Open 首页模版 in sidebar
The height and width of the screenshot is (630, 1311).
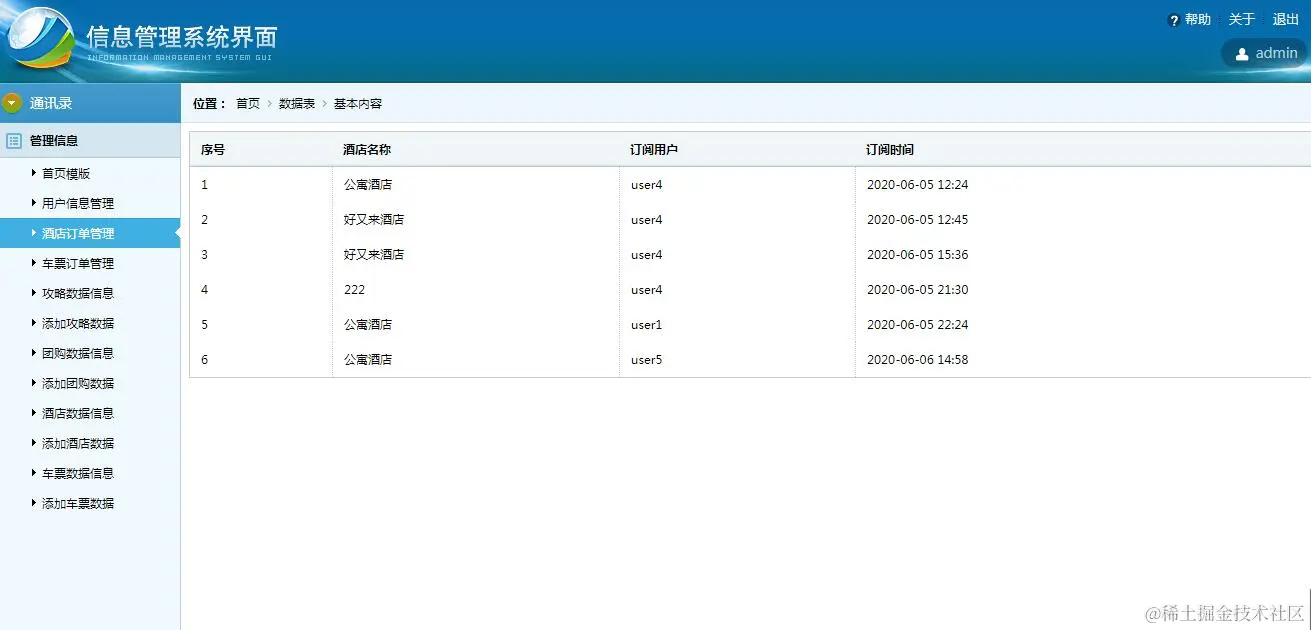pos(66,174)
